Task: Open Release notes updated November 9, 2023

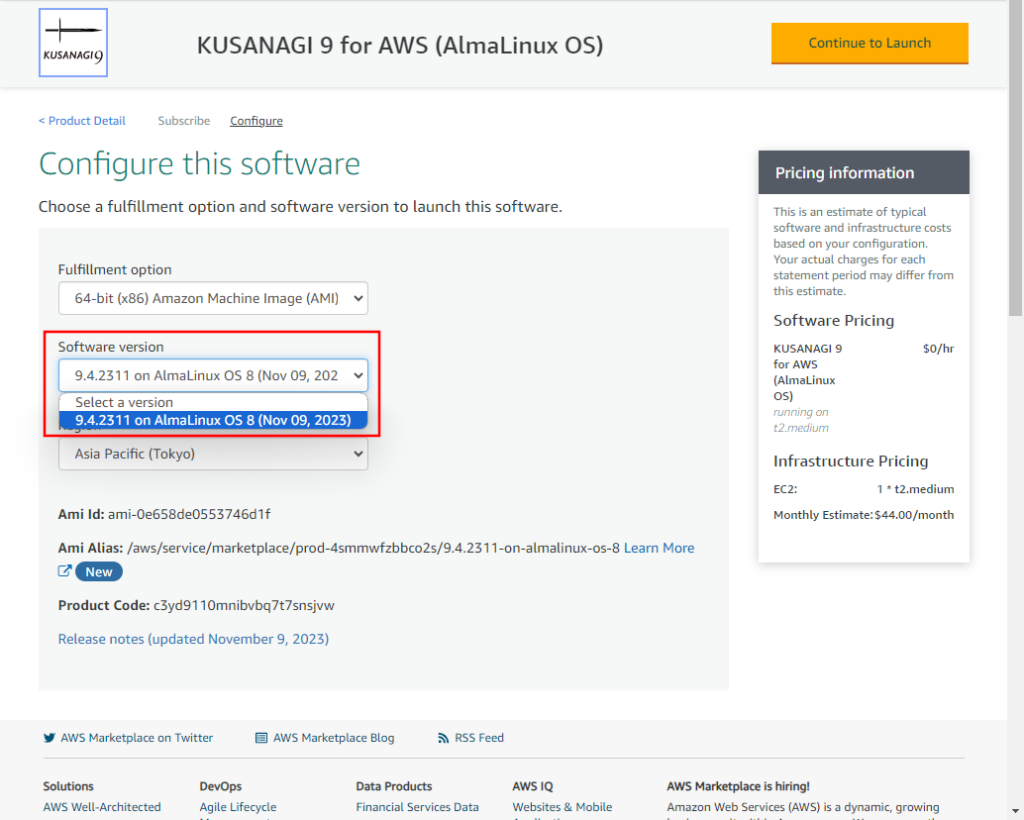Action: click(193, 639)
